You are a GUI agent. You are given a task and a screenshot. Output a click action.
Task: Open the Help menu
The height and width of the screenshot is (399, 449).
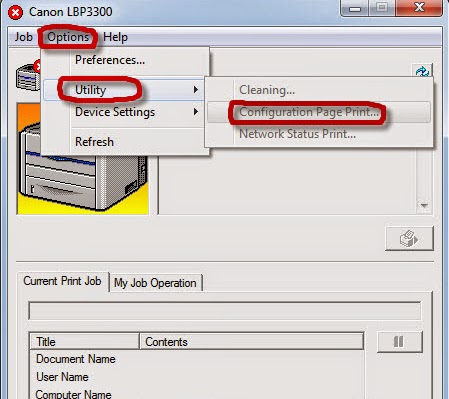pos(115,37)
